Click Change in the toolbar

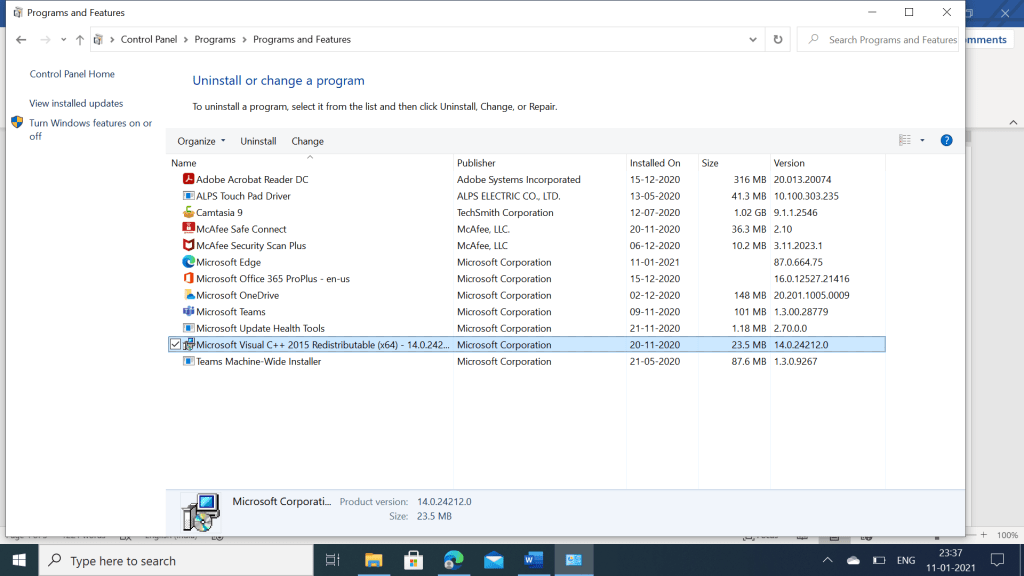coord(308,141)
